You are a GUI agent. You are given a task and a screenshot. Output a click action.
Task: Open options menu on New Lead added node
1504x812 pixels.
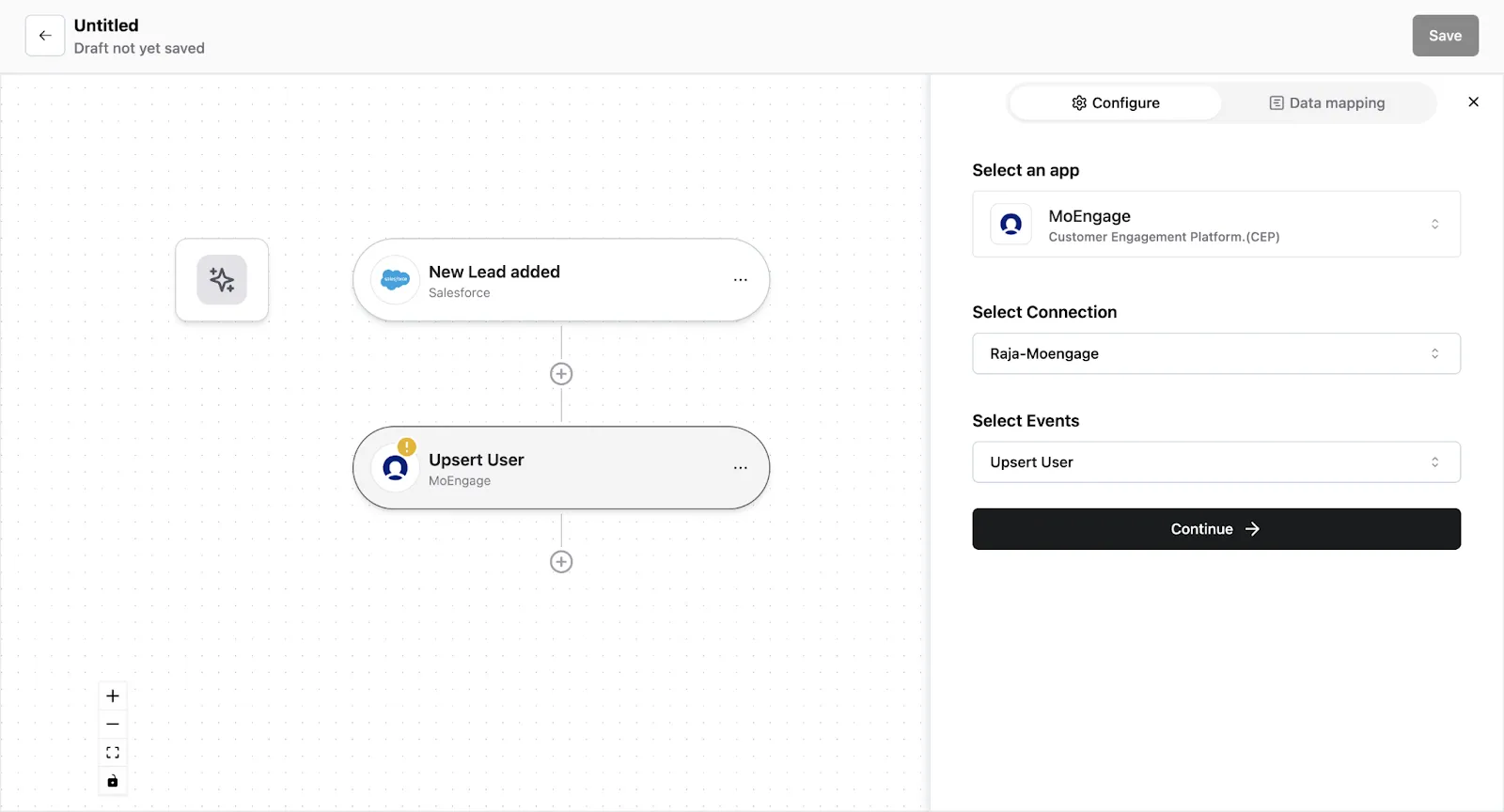point(741,280)
